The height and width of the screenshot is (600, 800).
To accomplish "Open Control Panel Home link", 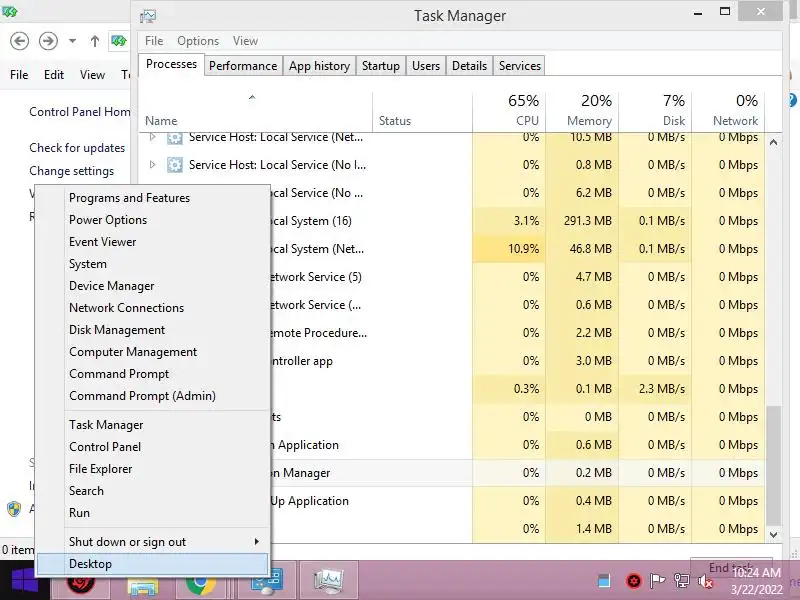I will coord(80,112).
